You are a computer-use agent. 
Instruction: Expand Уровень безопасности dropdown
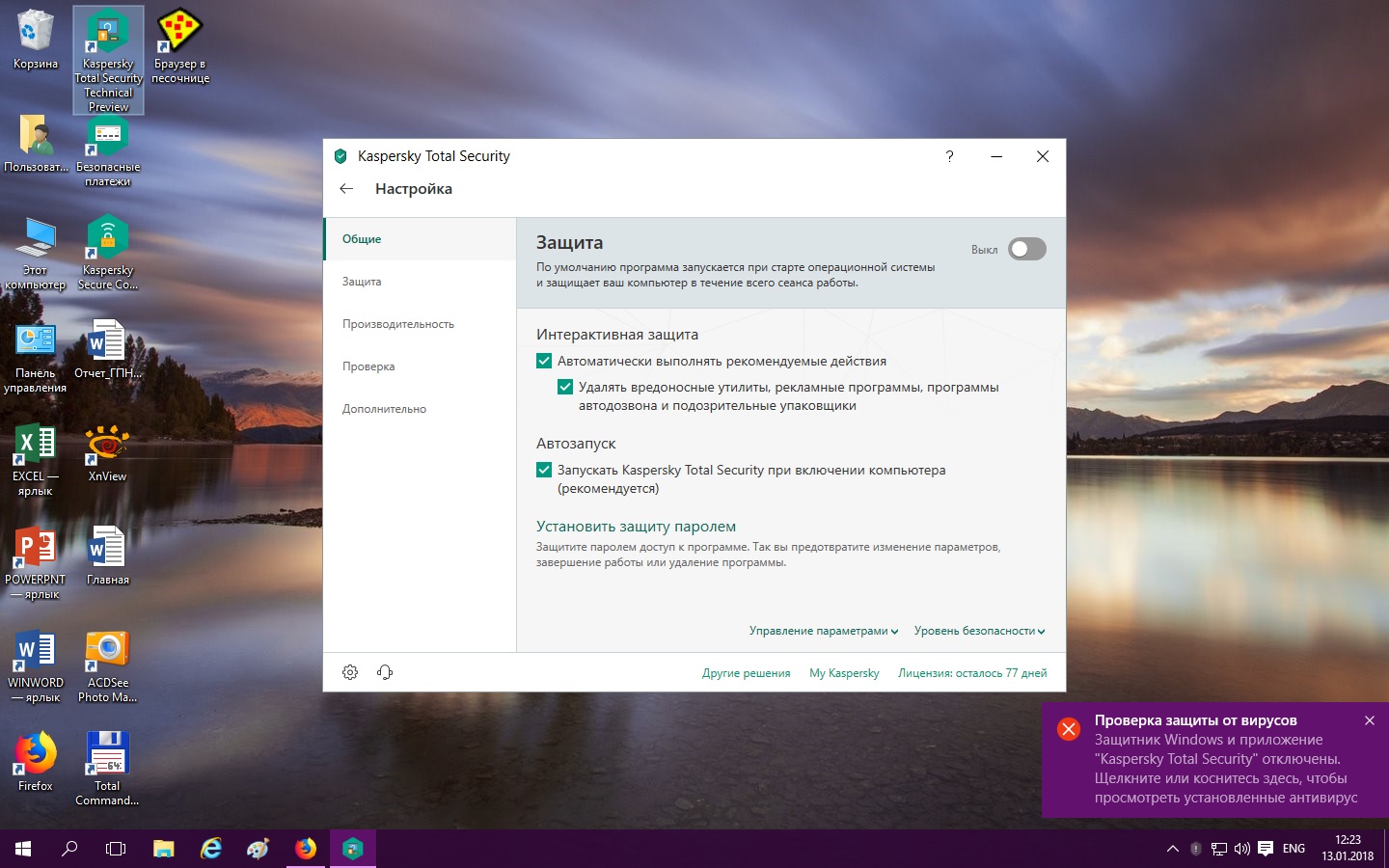click(979, 631)
